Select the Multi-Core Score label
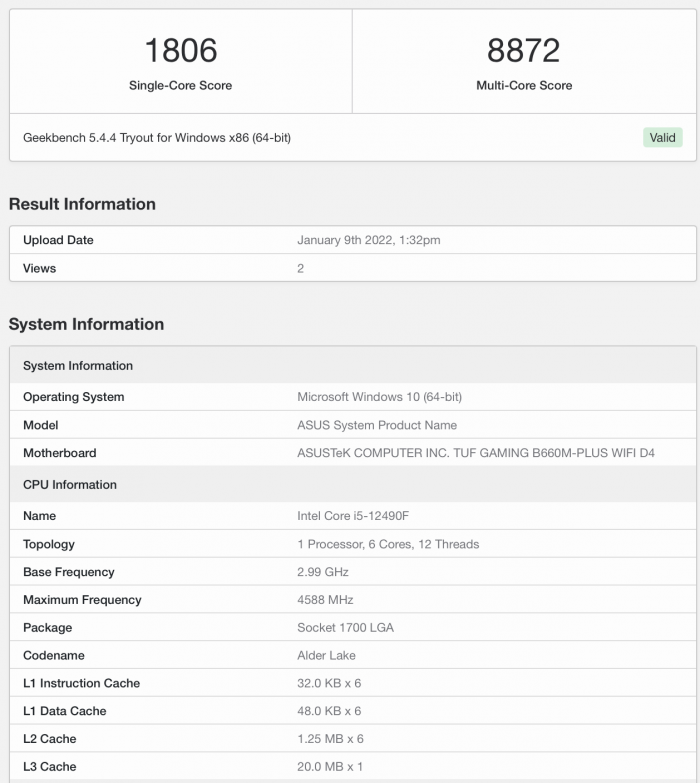 [524, 86]
